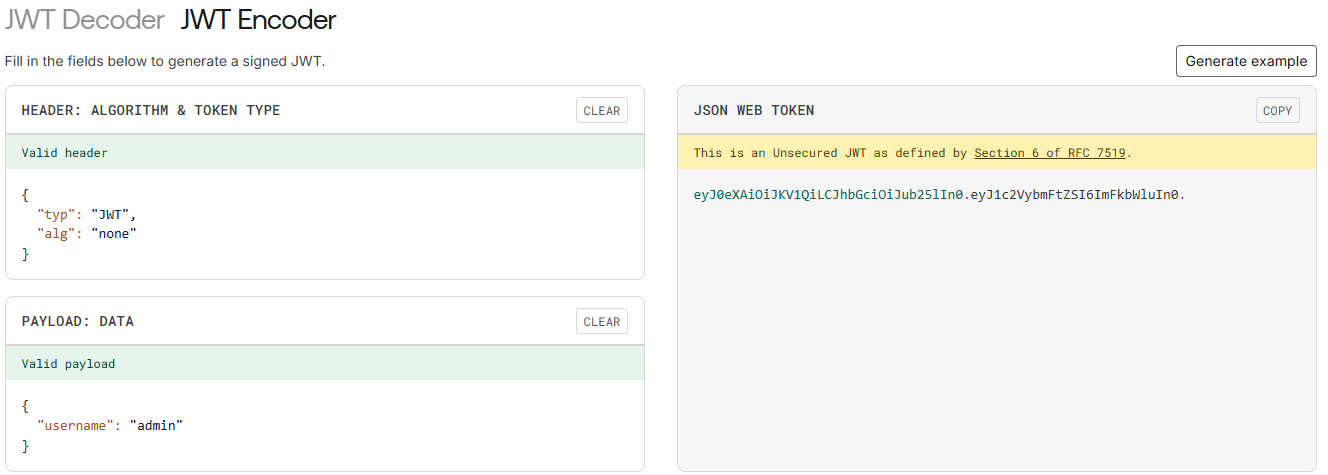
Task: Click the JSON WEB TOKEN panel title
Action: [753, 111]
